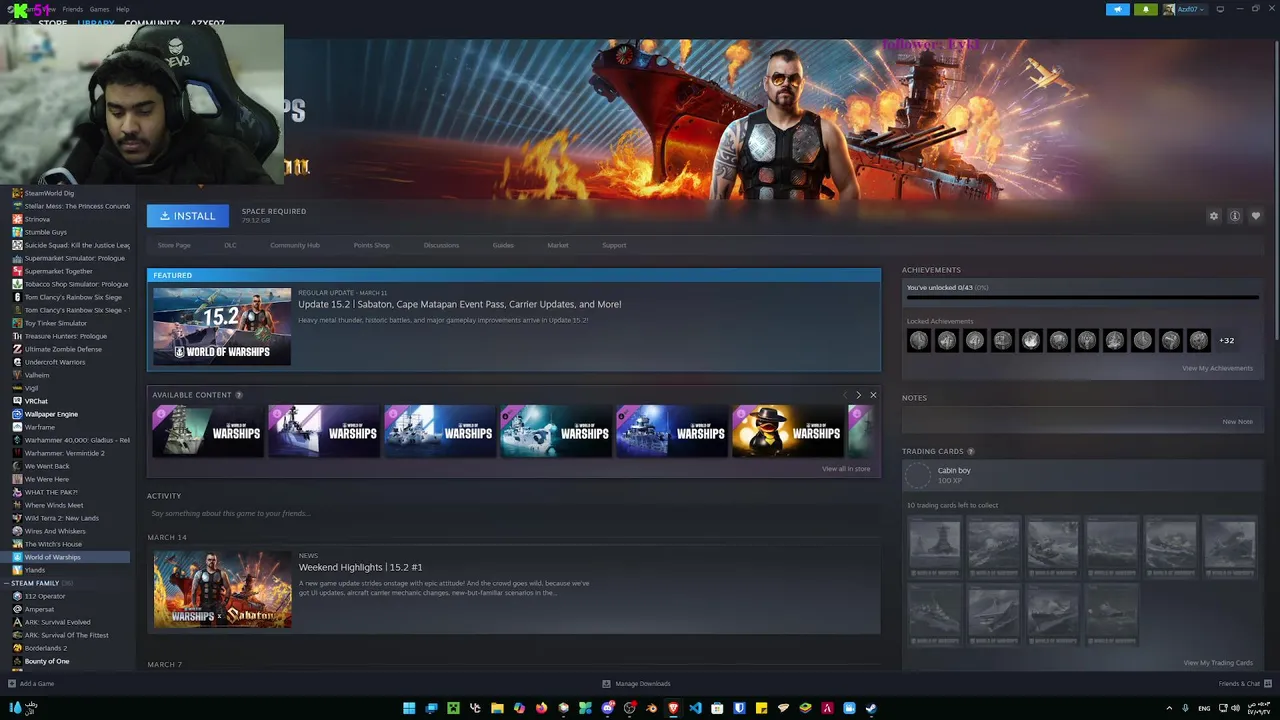Image resolution: width=1280 pixels, height=720 pixels.
Task: Open the Community Hub tab
Action: click(x=295, y=245)
